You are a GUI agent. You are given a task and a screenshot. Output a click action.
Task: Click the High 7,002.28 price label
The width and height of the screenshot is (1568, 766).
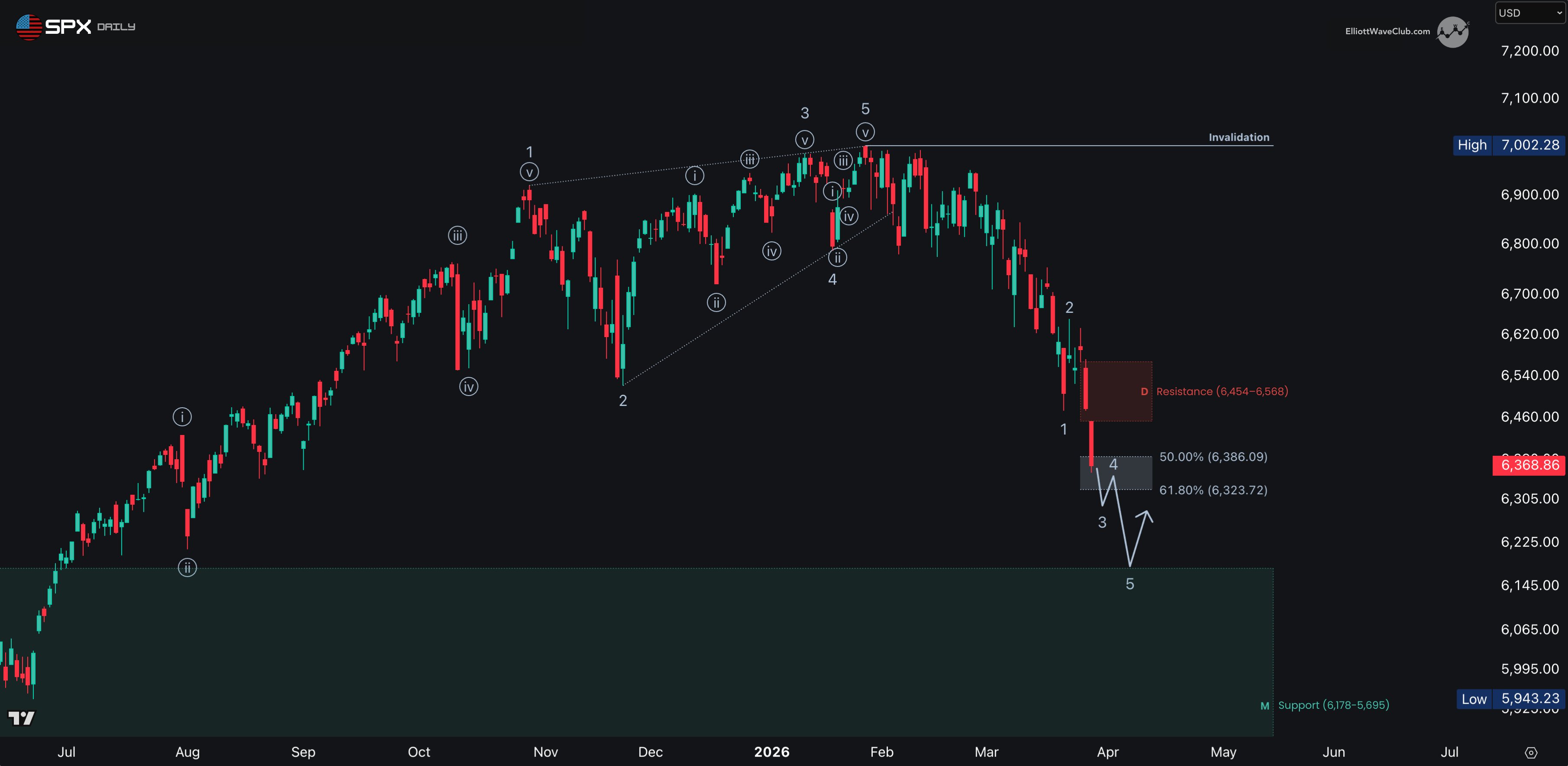pos(1508,145)
